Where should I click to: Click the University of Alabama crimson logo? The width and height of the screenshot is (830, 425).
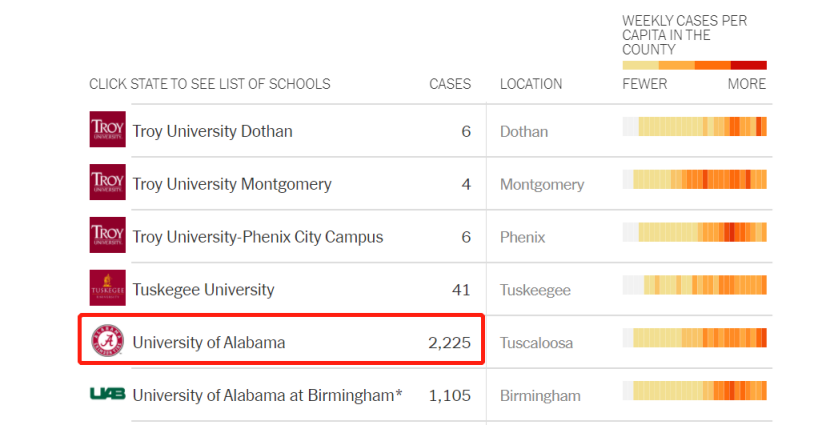pyautogui.click(x=107, y=341)
